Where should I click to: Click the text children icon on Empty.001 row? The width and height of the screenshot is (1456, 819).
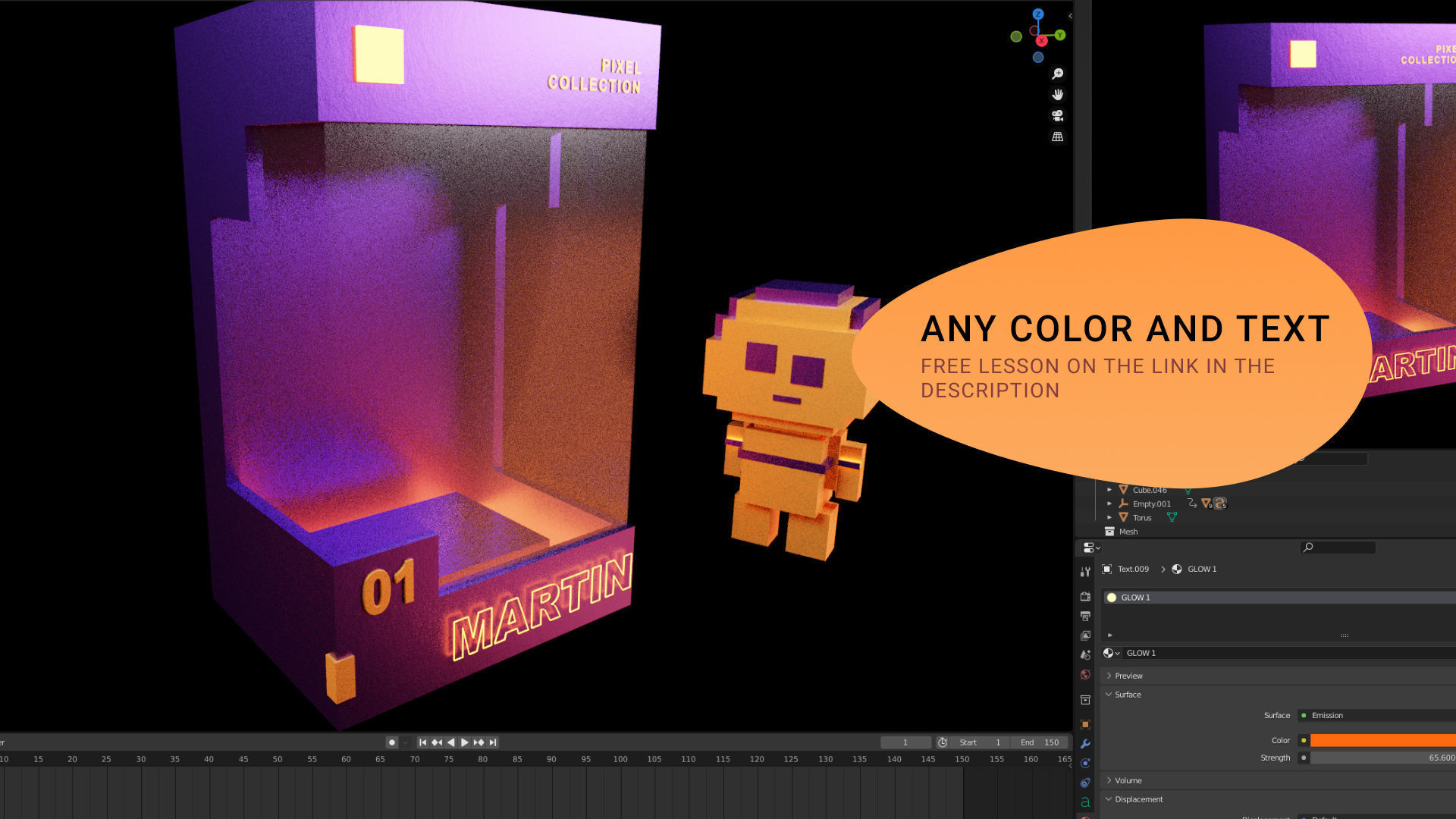pos(1219,504)
